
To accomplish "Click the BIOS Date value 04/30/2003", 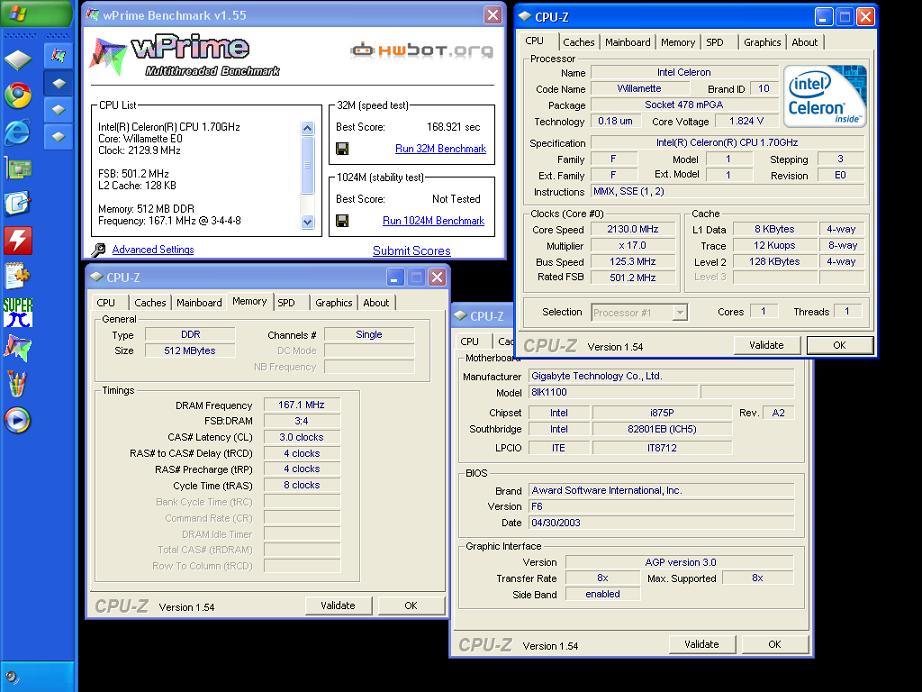I will pos(661,523).
